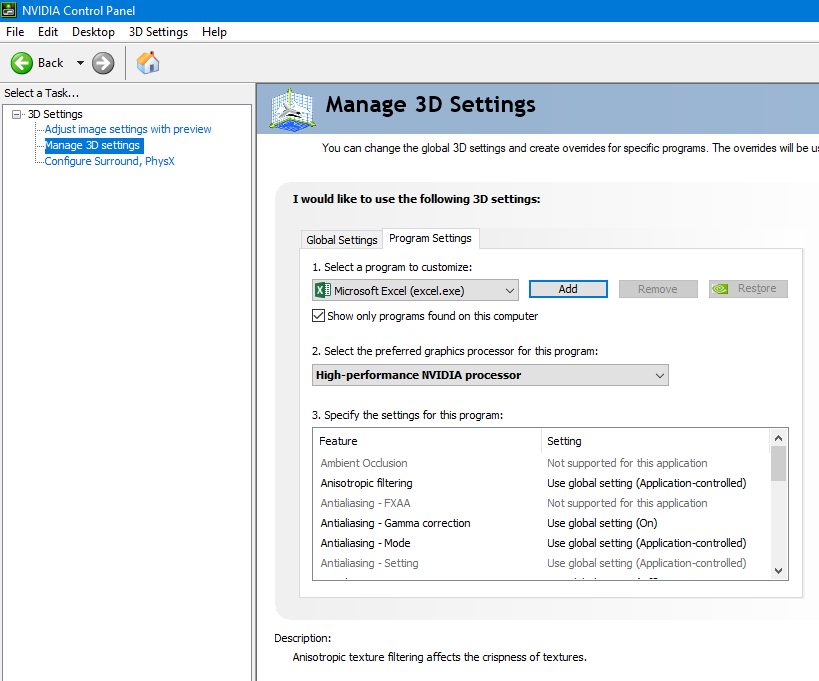The width and height of the screenshot is (819, 681).
Task: Click the settings list scroll up arrow
Action: click(x=778, y=438)
